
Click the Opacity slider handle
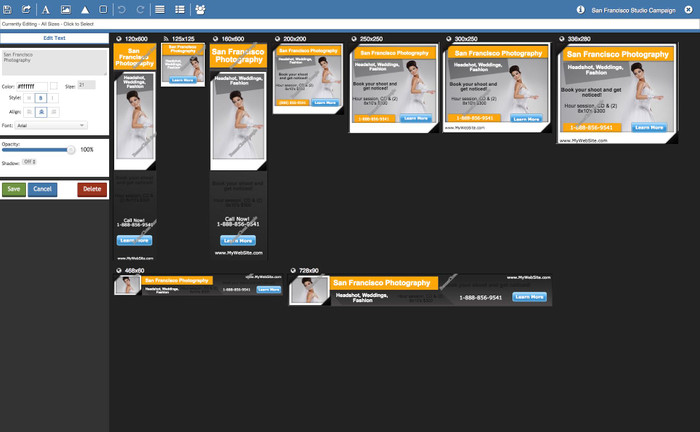71,149
